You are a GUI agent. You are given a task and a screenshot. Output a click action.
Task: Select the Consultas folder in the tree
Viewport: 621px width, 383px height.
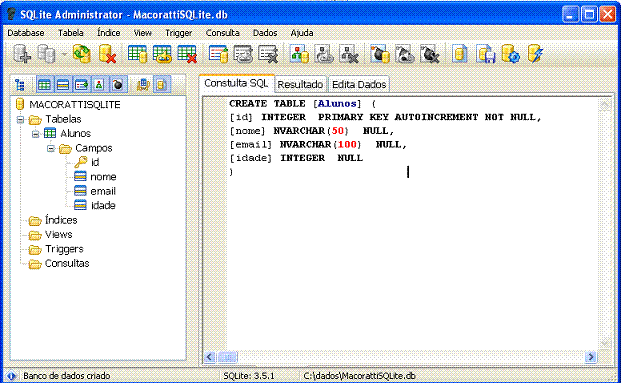67,263
